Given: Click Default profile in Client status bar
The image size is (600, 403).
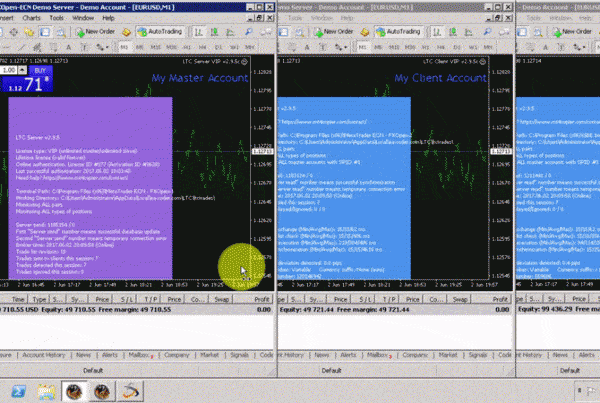Looking at the screenshot, I should (331, 370).
